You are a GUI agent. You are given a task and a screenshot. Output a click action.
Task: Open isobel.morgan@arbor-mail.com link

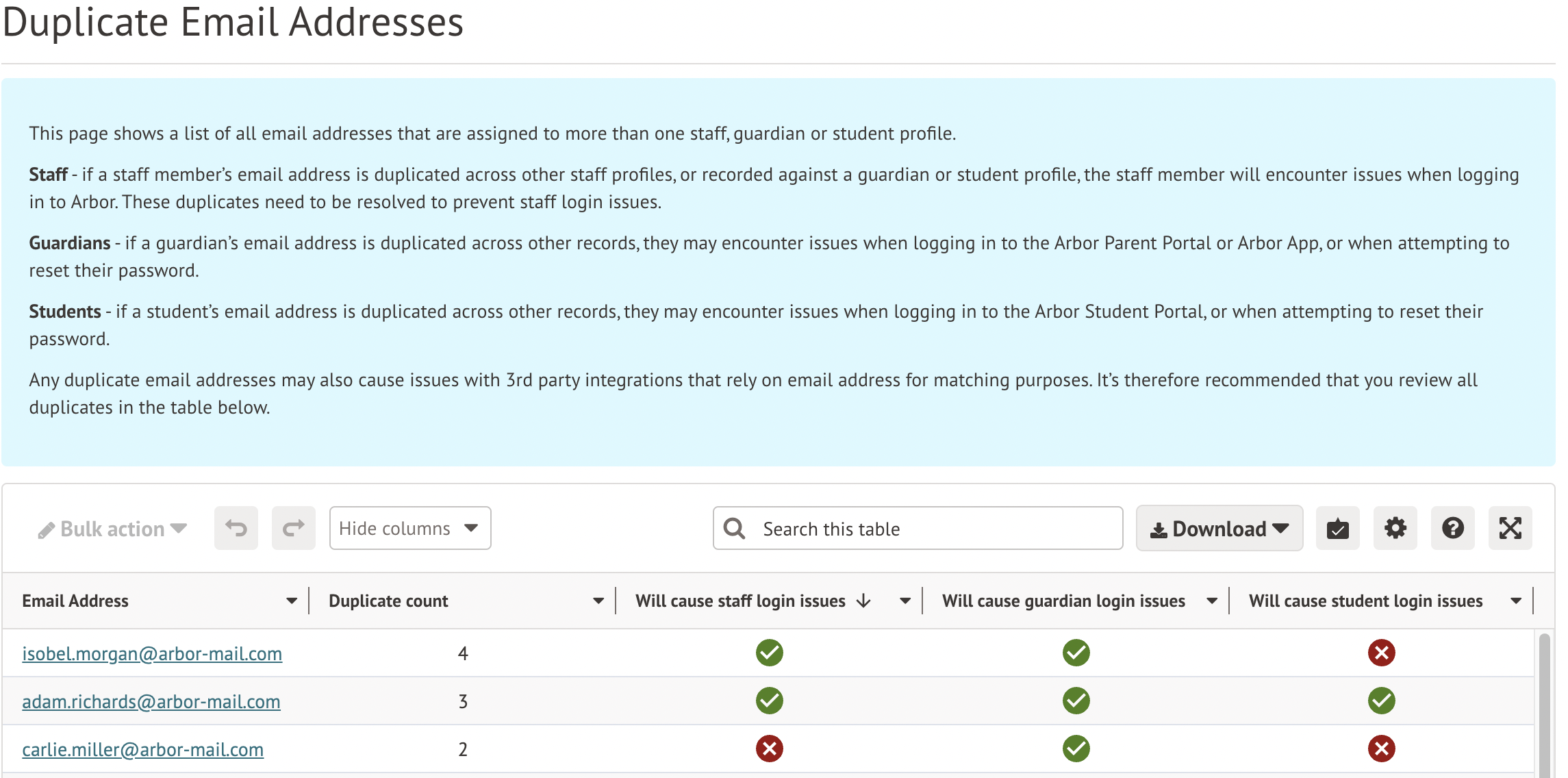point(152,653)
